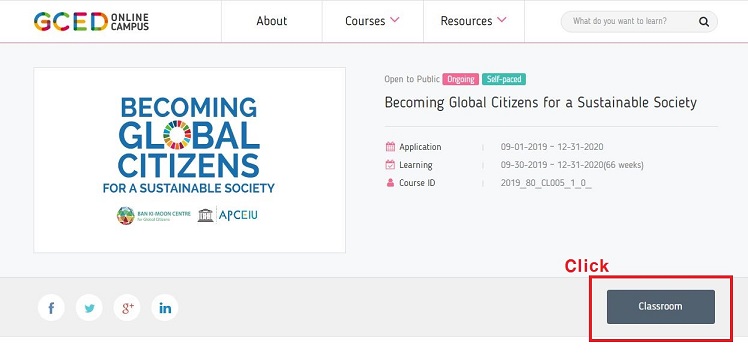Share the course on Google Plus
This screenshot has width=748, height=360.
coord(127,308)
